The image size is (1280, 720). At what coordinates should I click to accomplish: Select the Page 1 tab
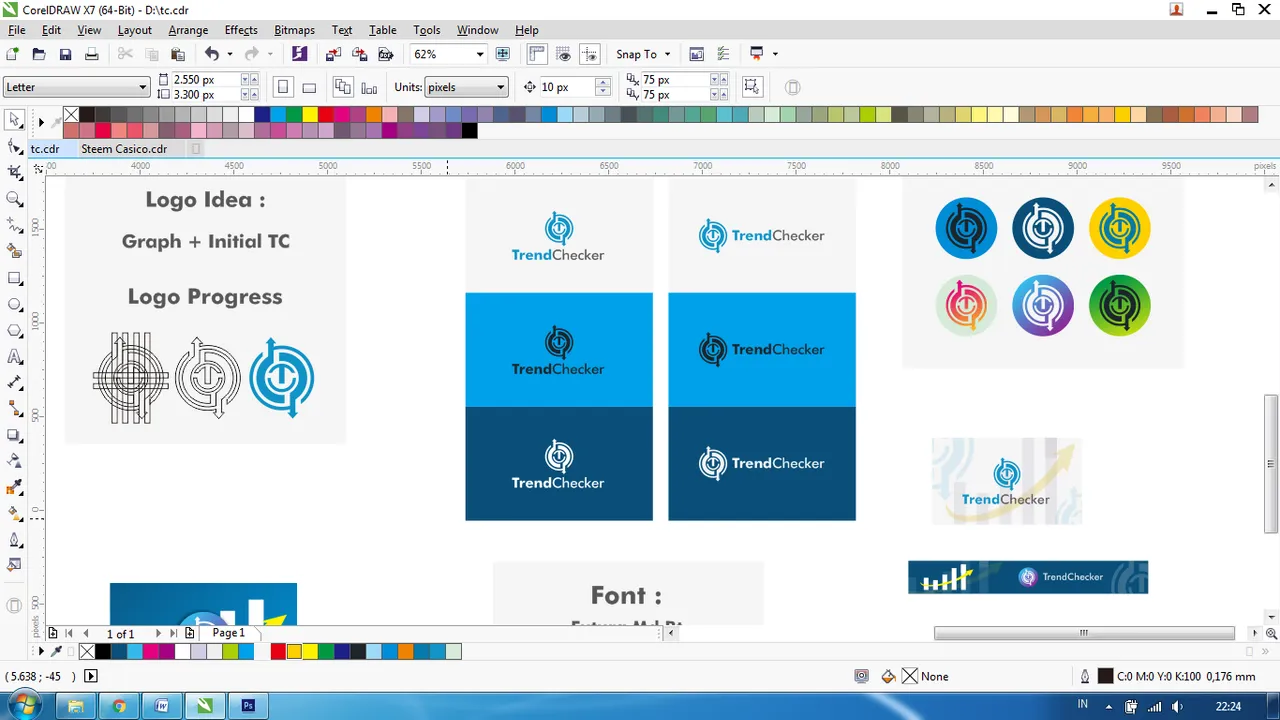point(228,633)
